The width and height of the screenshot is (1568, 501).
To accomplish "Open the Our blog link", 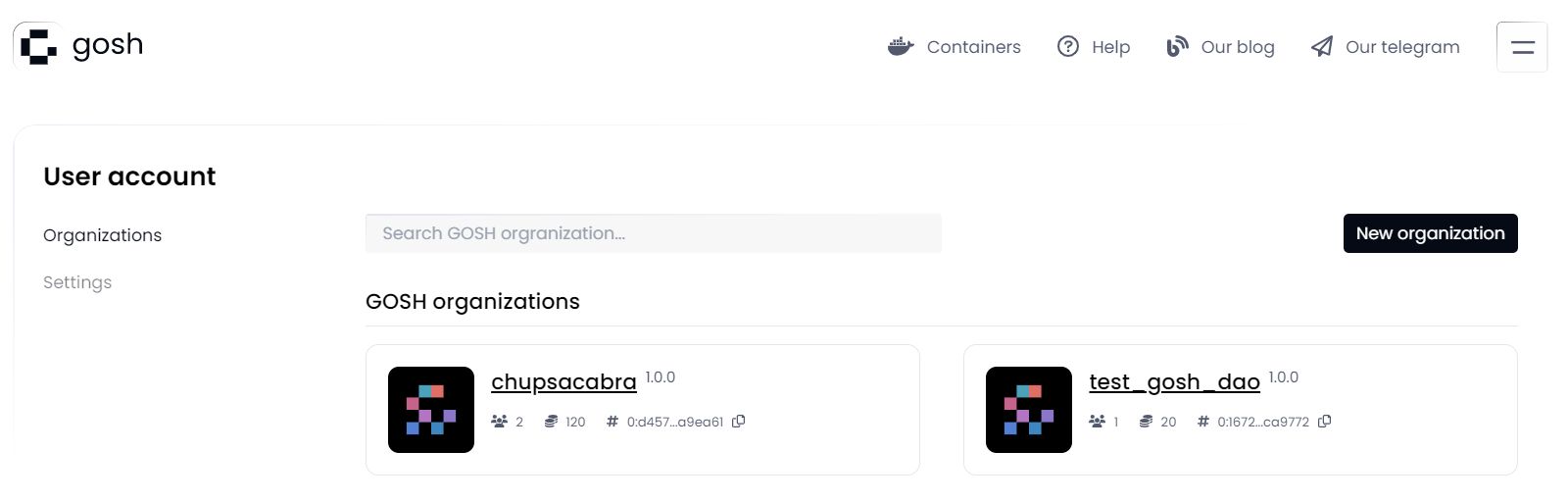I will click(1238, 47).
